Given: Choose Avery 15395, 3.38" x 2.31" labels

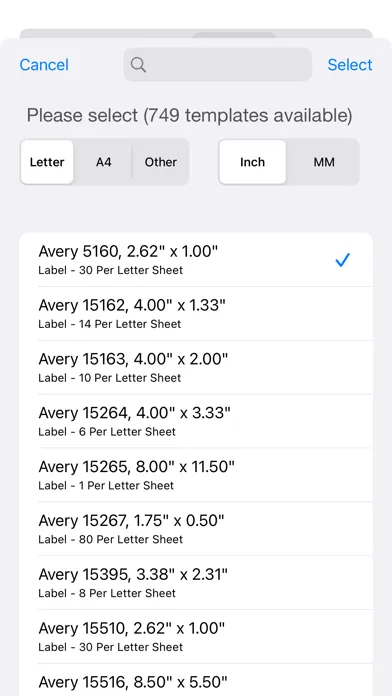Looking at the screenshot, I should (196, 582).
